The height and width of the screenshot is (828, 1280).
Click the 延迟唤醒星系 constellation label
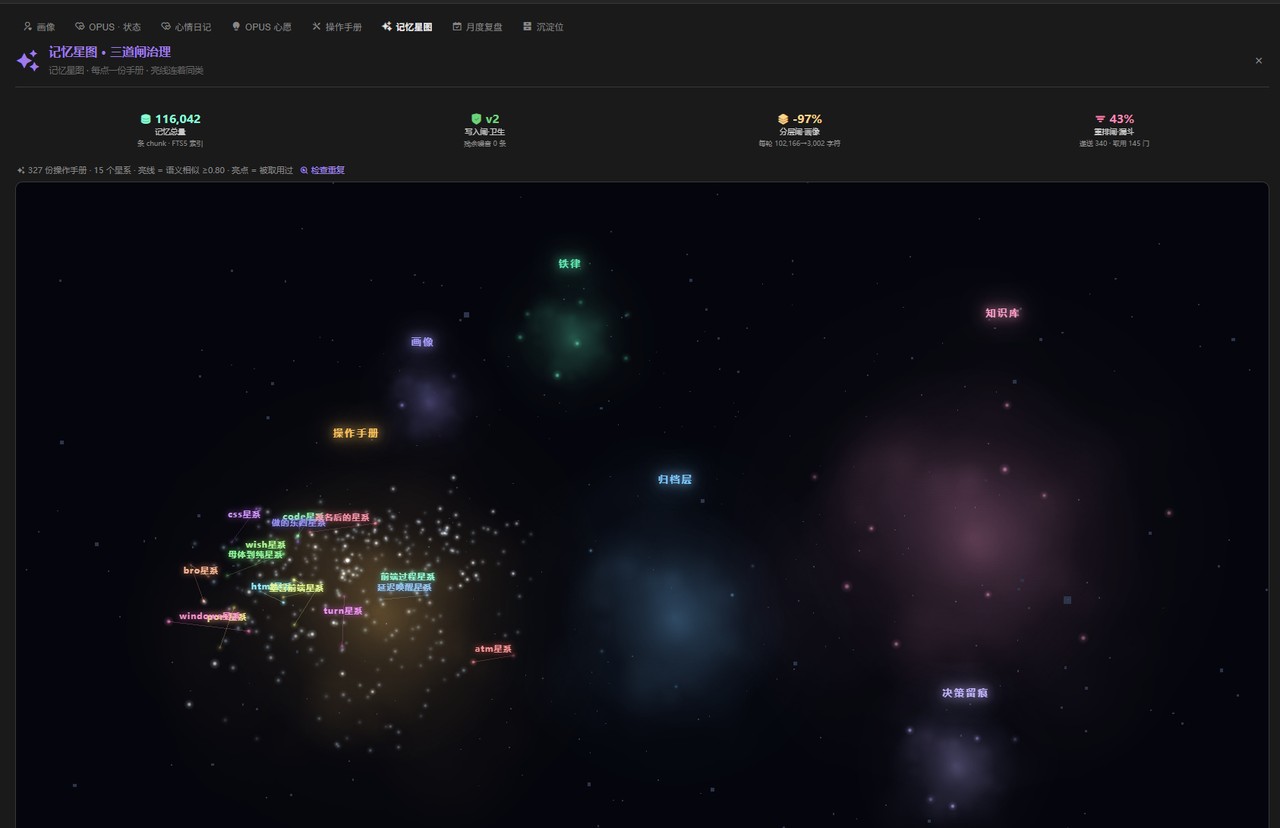point(404,587)
